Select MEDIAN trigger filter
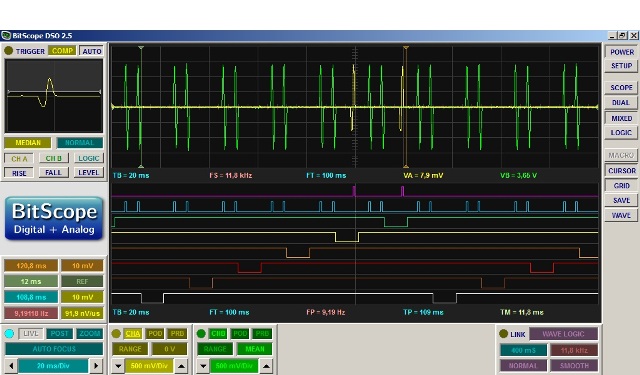Screen dimensions: 640x375 pyautogui.click(x=28, y=143)
